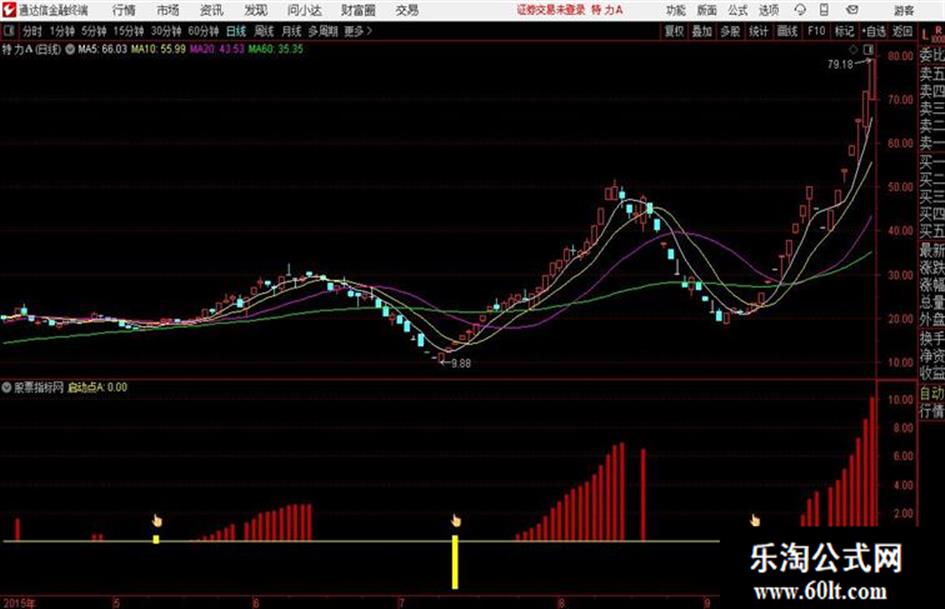Click the 启动点A: 0.00 indicator value
Viewport: 945px width, 609px height.
point(97,387)
